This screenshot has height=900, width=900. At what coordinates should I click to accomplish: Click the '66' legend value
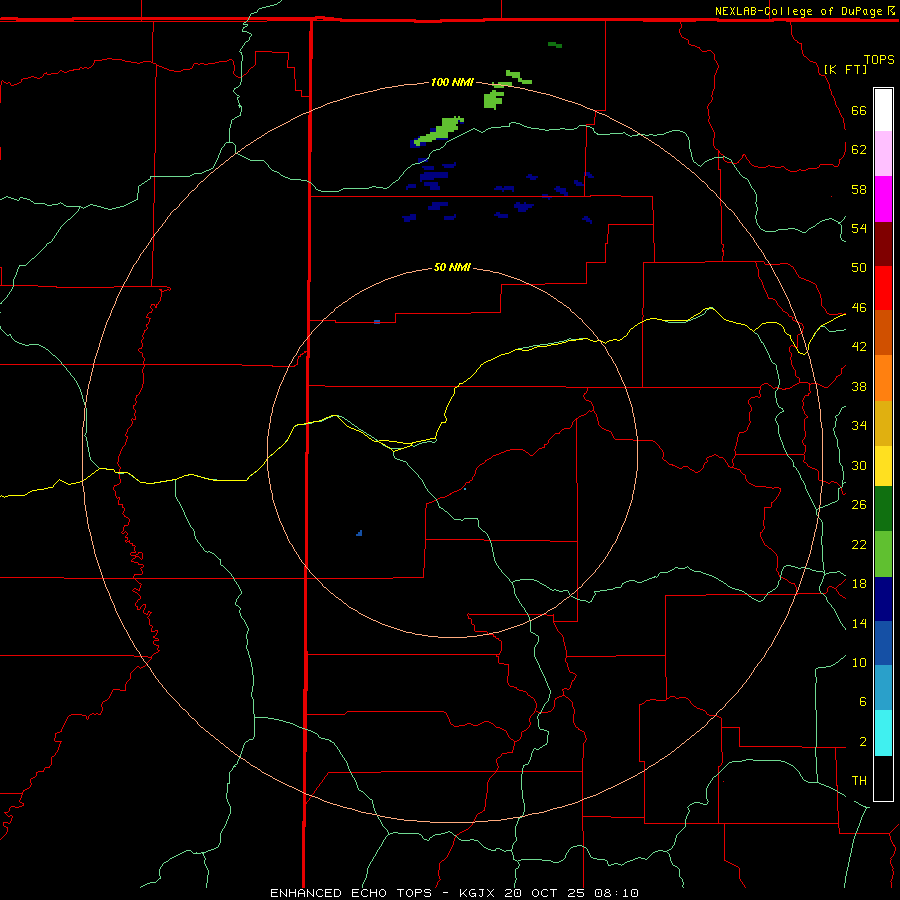pos(859,110)
